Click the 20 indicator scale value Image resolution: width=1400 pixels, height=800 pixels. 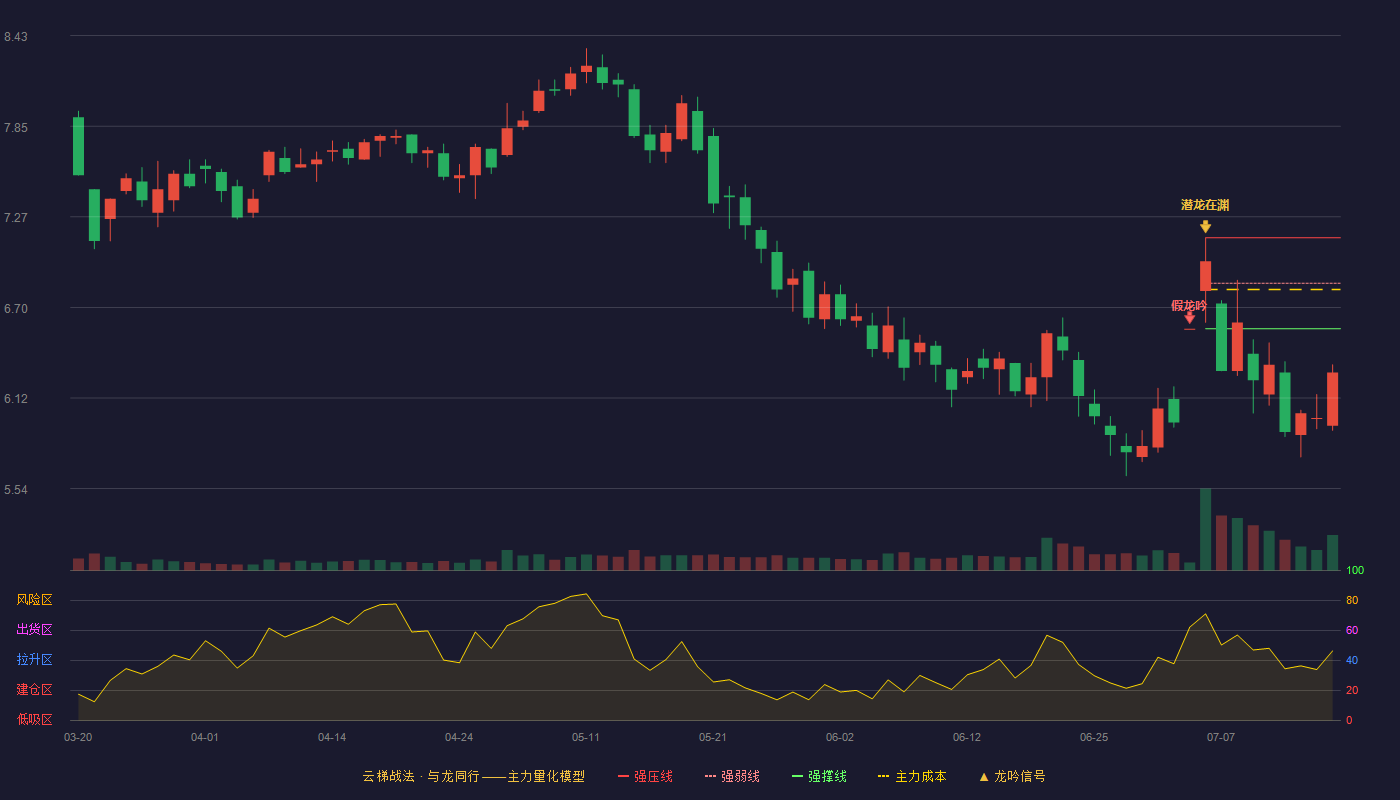[x=1352, y=690]
